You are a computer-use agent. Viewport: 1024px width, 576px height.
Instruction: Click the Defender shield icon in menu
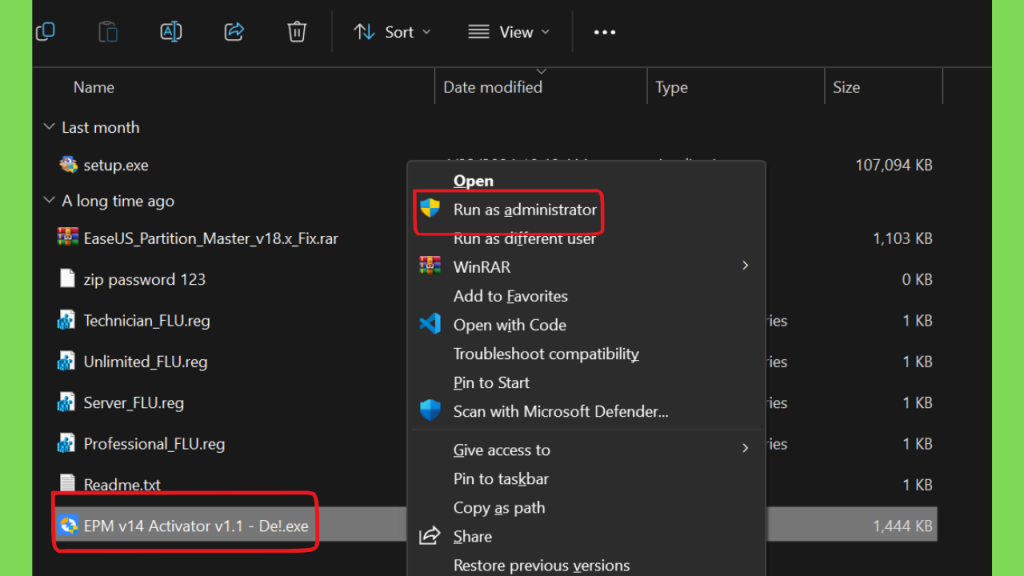(x=430, y=410)
